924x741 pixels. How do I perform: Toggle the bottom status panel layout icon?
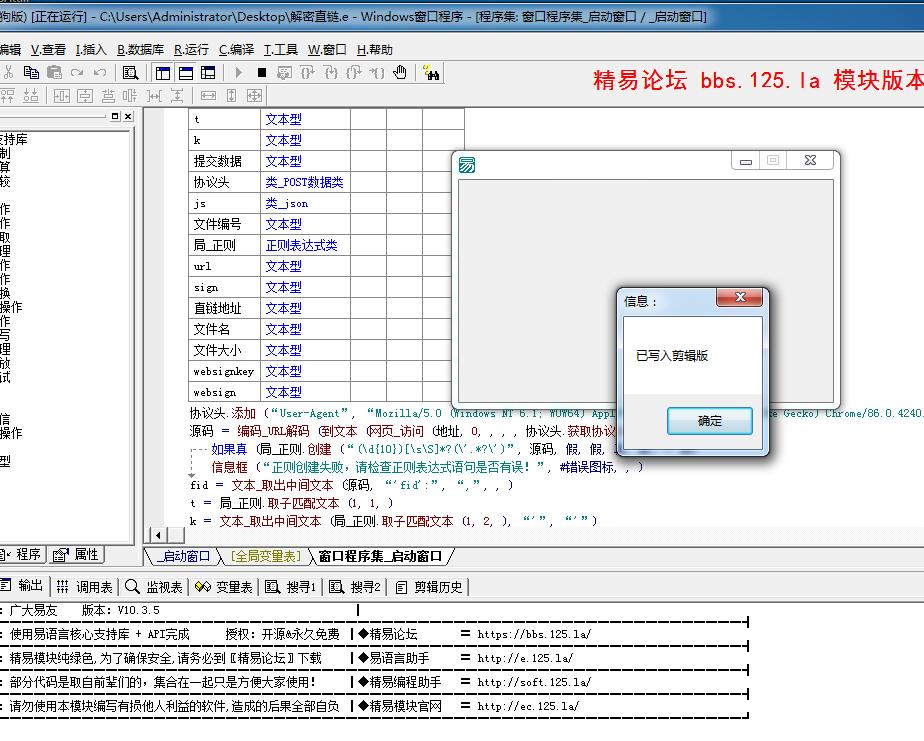click(x=186, y=73)
